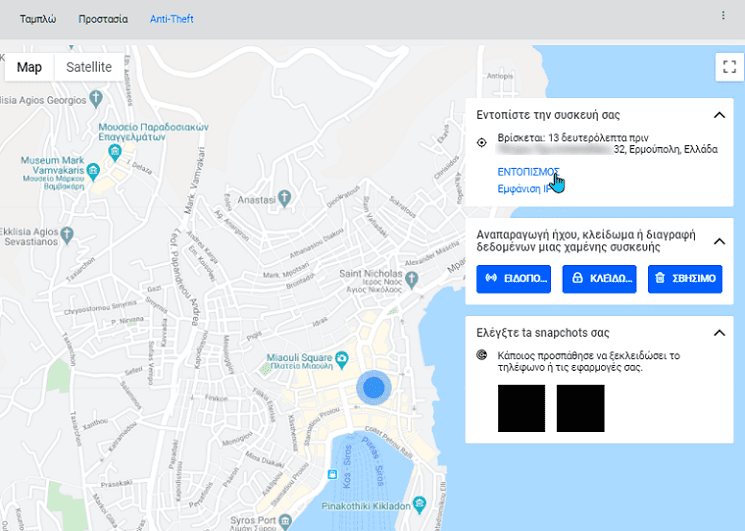This screenshot has height=531, width=745.
Task: Click the Pinakothiki Kikladon museum pin
Action: [x=420, y=504]
